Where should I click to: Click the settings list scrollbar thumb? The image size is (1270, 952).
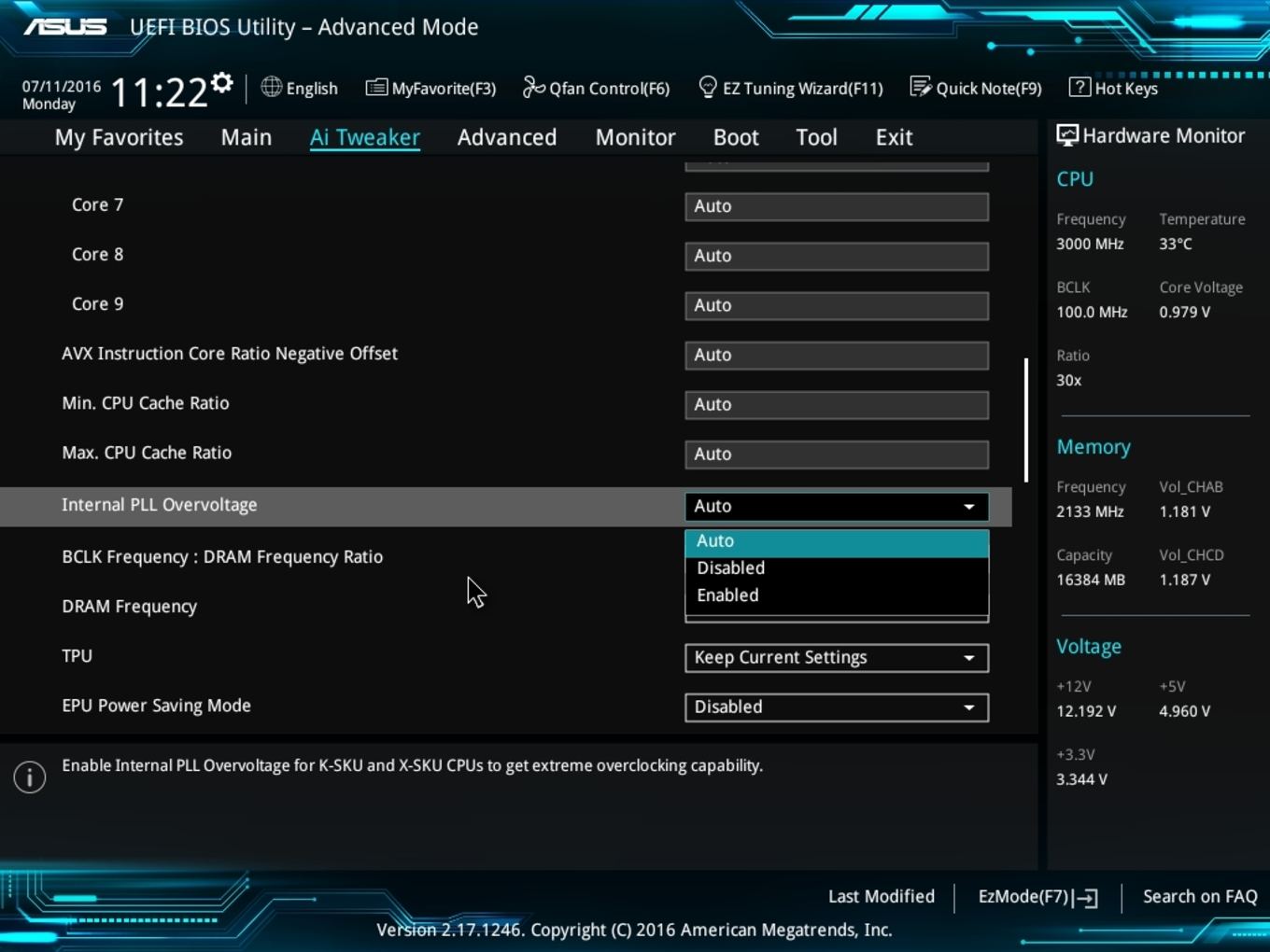pyautogui.click(x=1026, y=420)
